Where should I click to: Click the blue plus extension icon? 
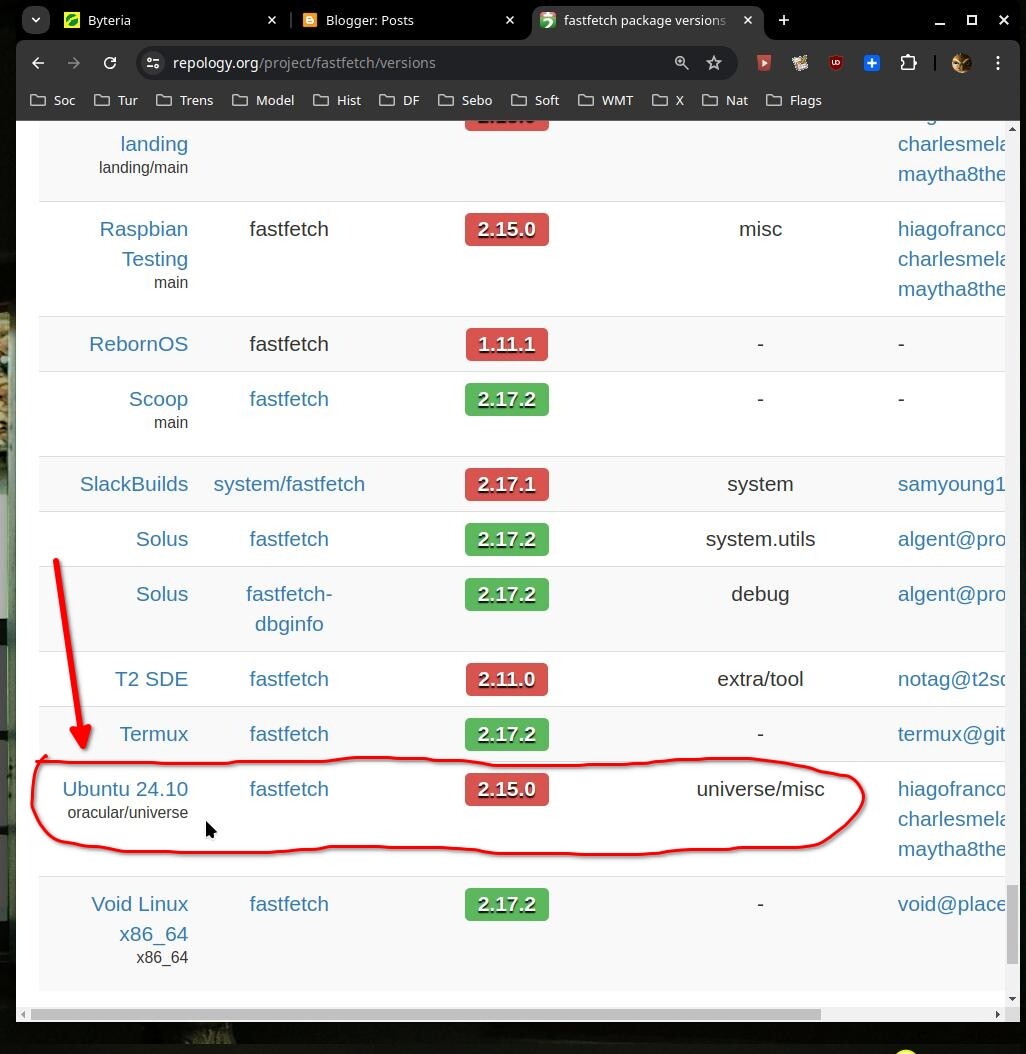(871, 63)
